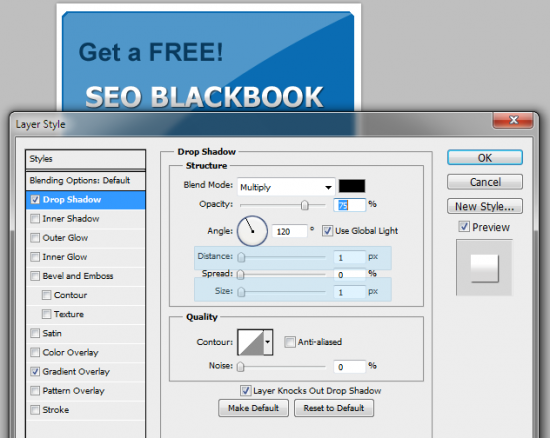This screenshot has height=438, width=550.
Task: Click the Opacity value field
Action: tap(349, 205)
